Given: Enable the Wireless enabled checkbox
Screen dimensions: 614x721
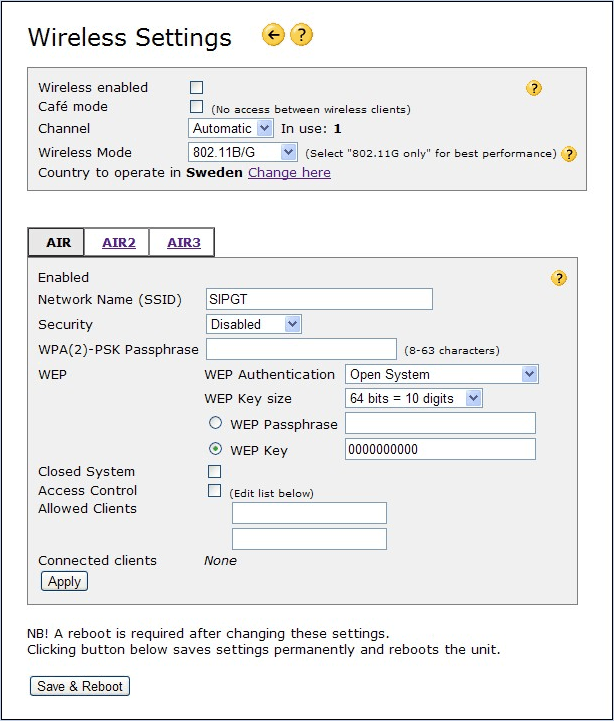Looking at the screenshot, I should coord(197,88).
